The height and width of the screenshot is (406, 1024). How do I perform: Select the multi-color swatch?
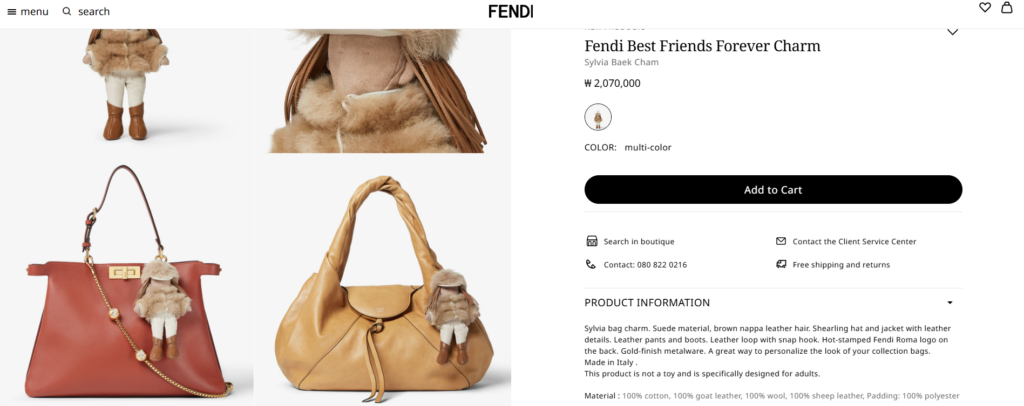(598, 117)
